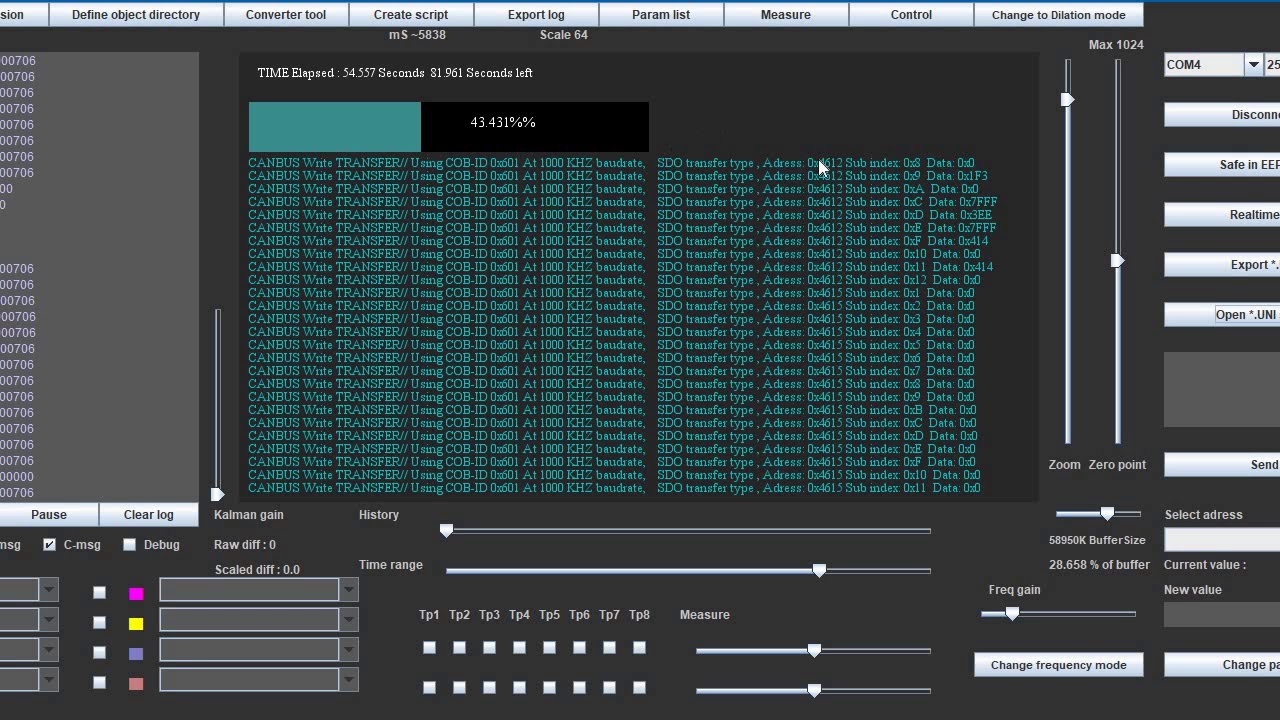Click the upper Measure slider handle
The width and height of the screenshot is (1280, 720).
814,650
